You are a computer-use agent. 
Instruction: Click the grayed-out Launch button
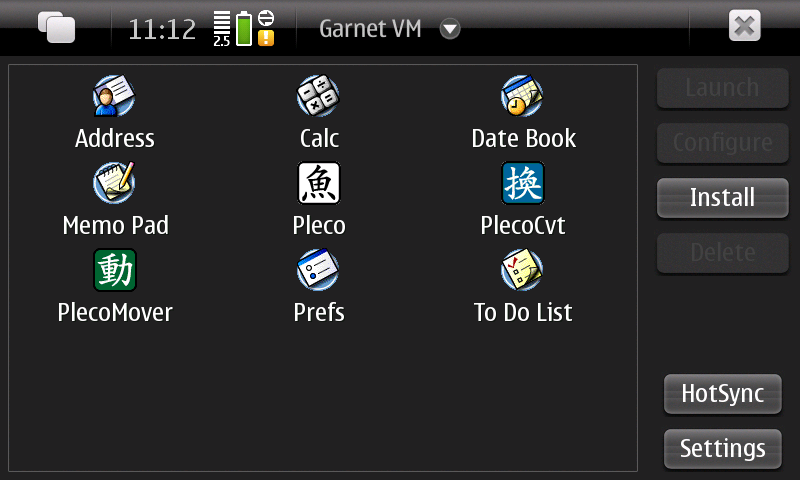tap(722, 88)
